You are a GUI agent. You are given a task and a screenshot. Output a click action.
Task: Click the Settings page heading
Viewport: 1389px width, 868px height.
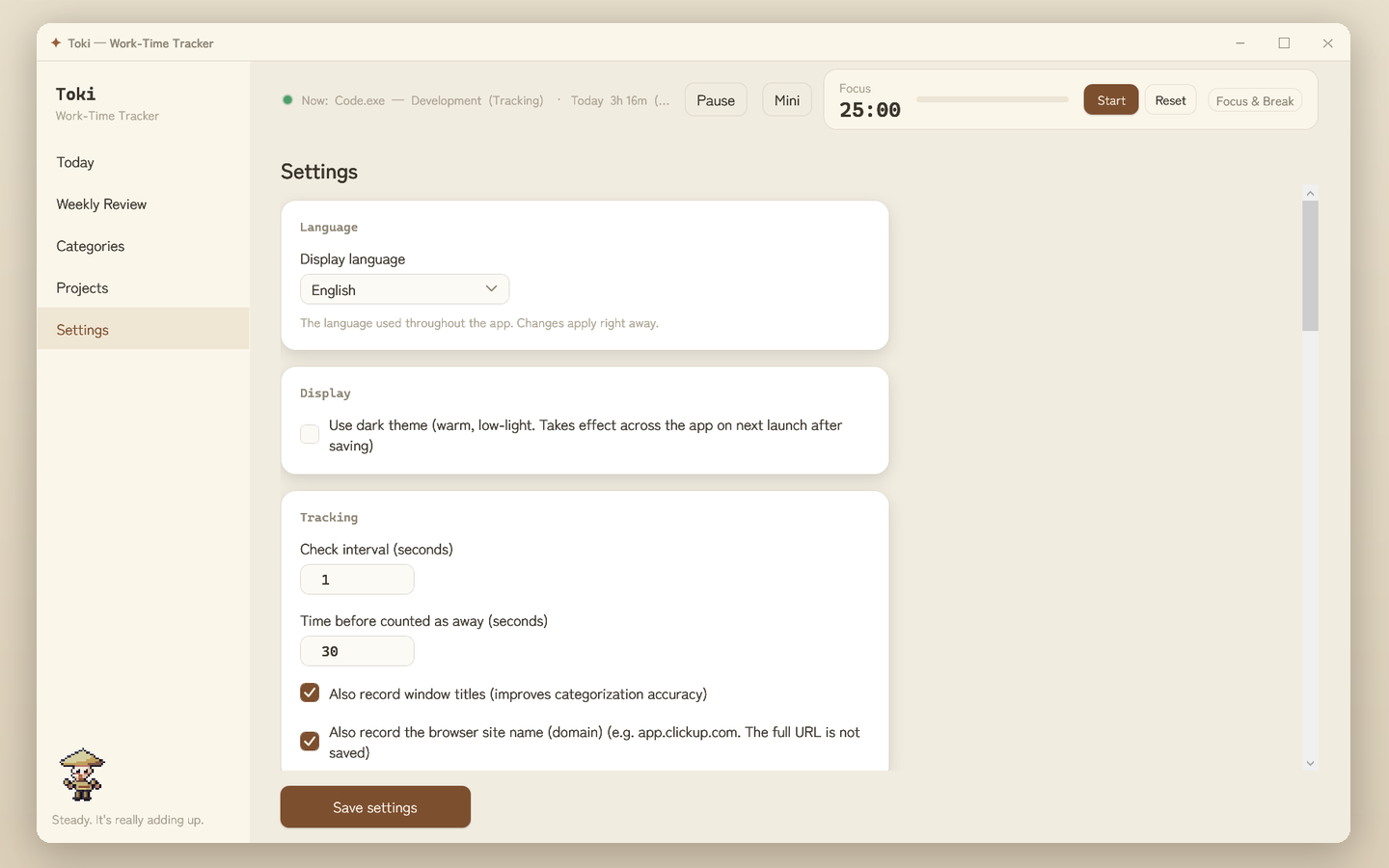click(319, 172)
